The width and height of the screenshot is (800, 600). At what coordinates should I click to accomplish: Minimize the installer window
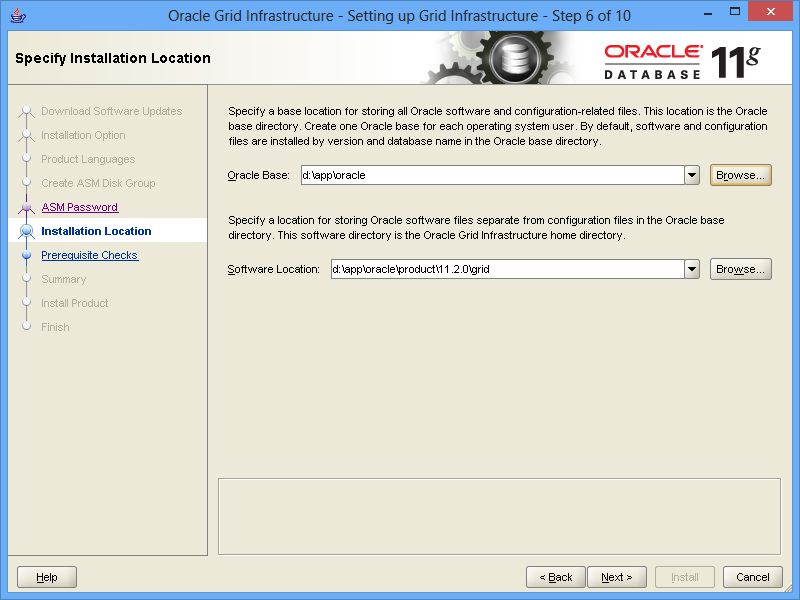point(708,13)
